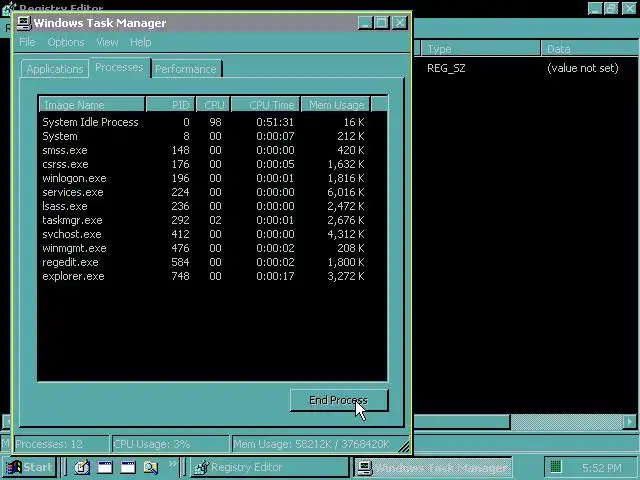640x480 pixels.
Task: Switch to Registry Editor taskbar button
Action: (x=269, y=467)
